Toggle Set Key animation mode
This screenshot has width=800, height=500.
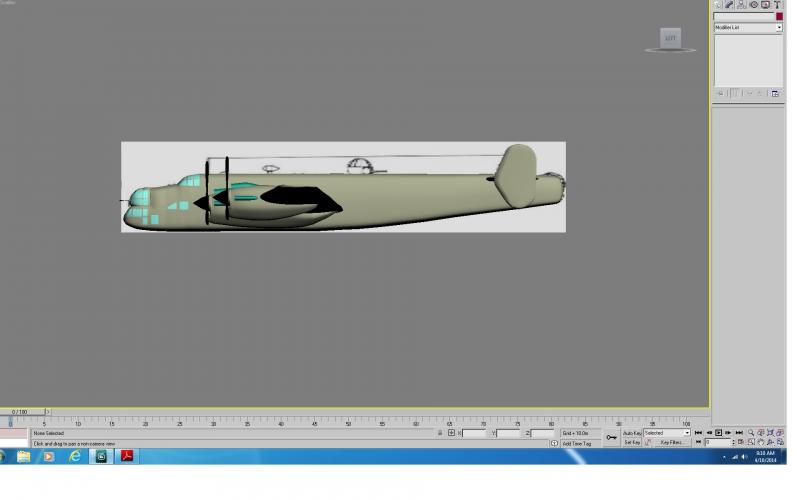pyautogui.click(x=632, y=442)
